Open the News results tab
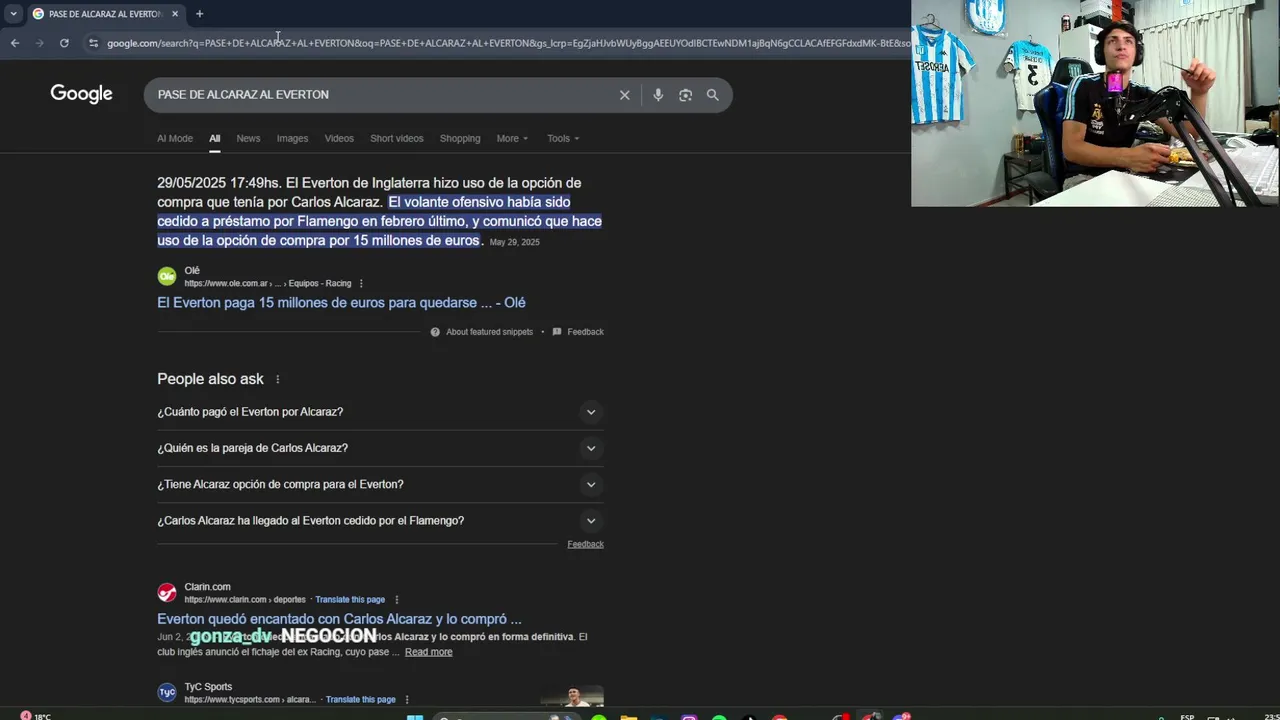 (248, 138)
